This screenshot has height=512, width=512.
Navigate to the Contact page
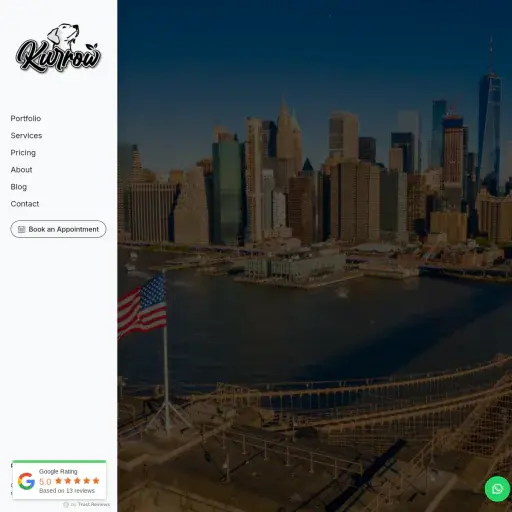(25, 204)
